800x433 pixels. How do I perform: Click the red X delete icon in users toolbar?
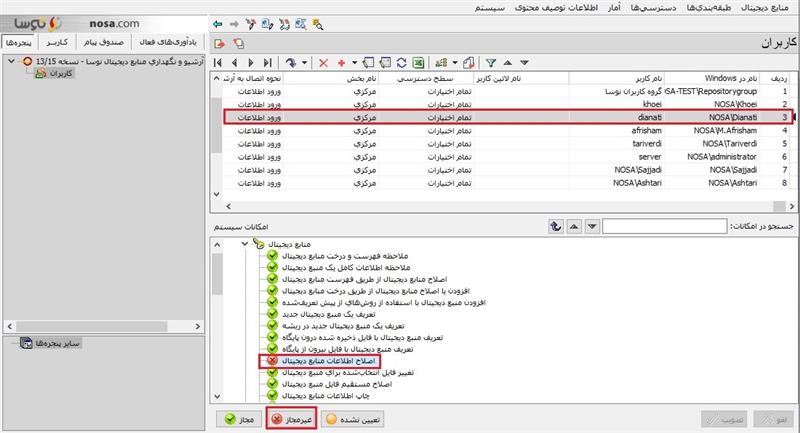click(x=322, y=62)
